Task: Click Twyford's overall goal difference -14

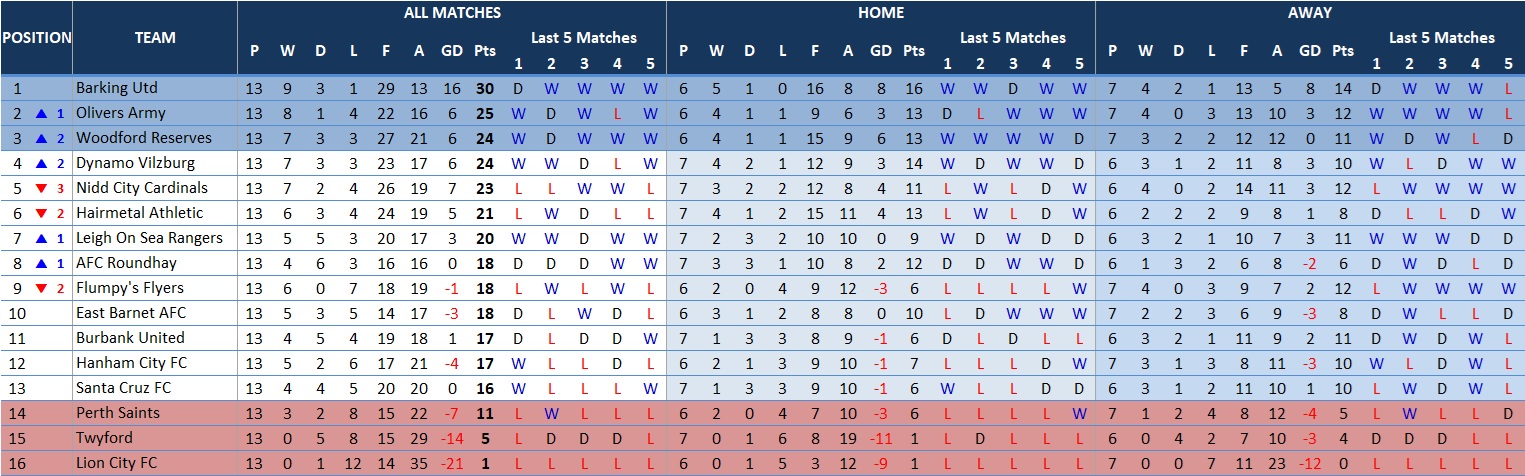Action: pyautogui.click(x=451, y=438)
